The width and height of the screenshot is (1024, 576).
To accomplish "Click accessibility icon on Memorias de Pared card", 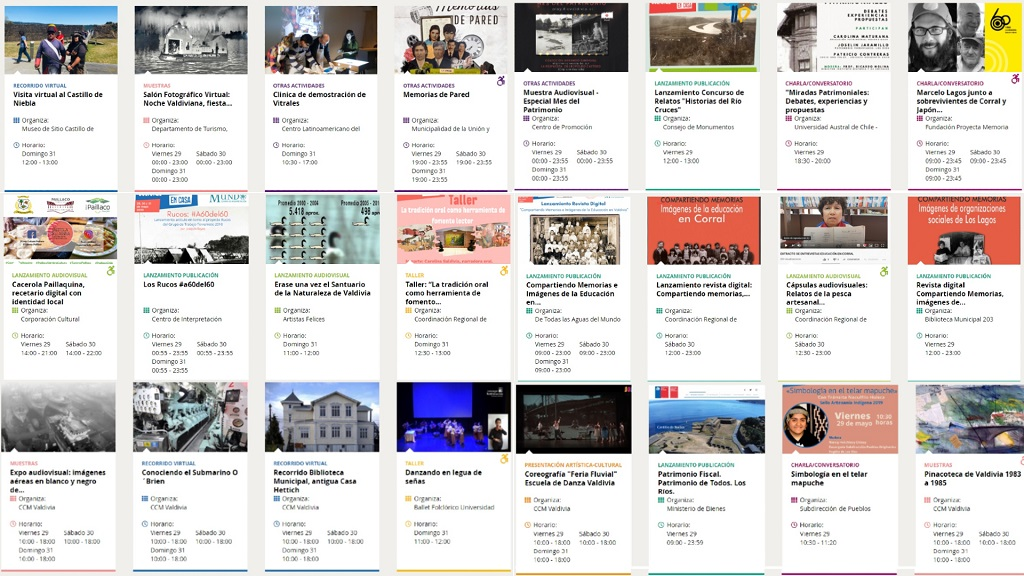I will [x=501, y=81].
